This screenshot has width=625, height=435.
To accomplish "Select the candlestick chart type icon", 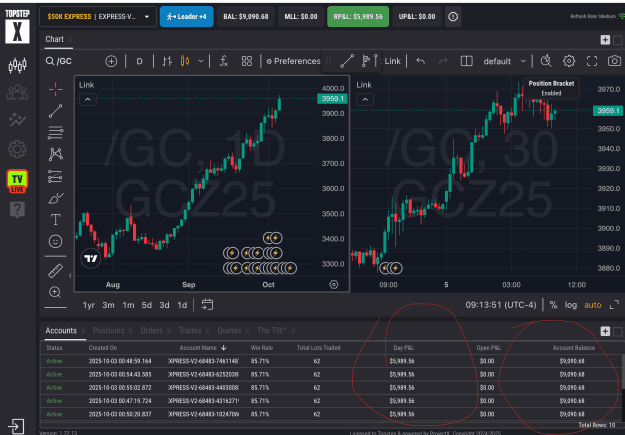I will pyautogui.click(x=185, y=61).
